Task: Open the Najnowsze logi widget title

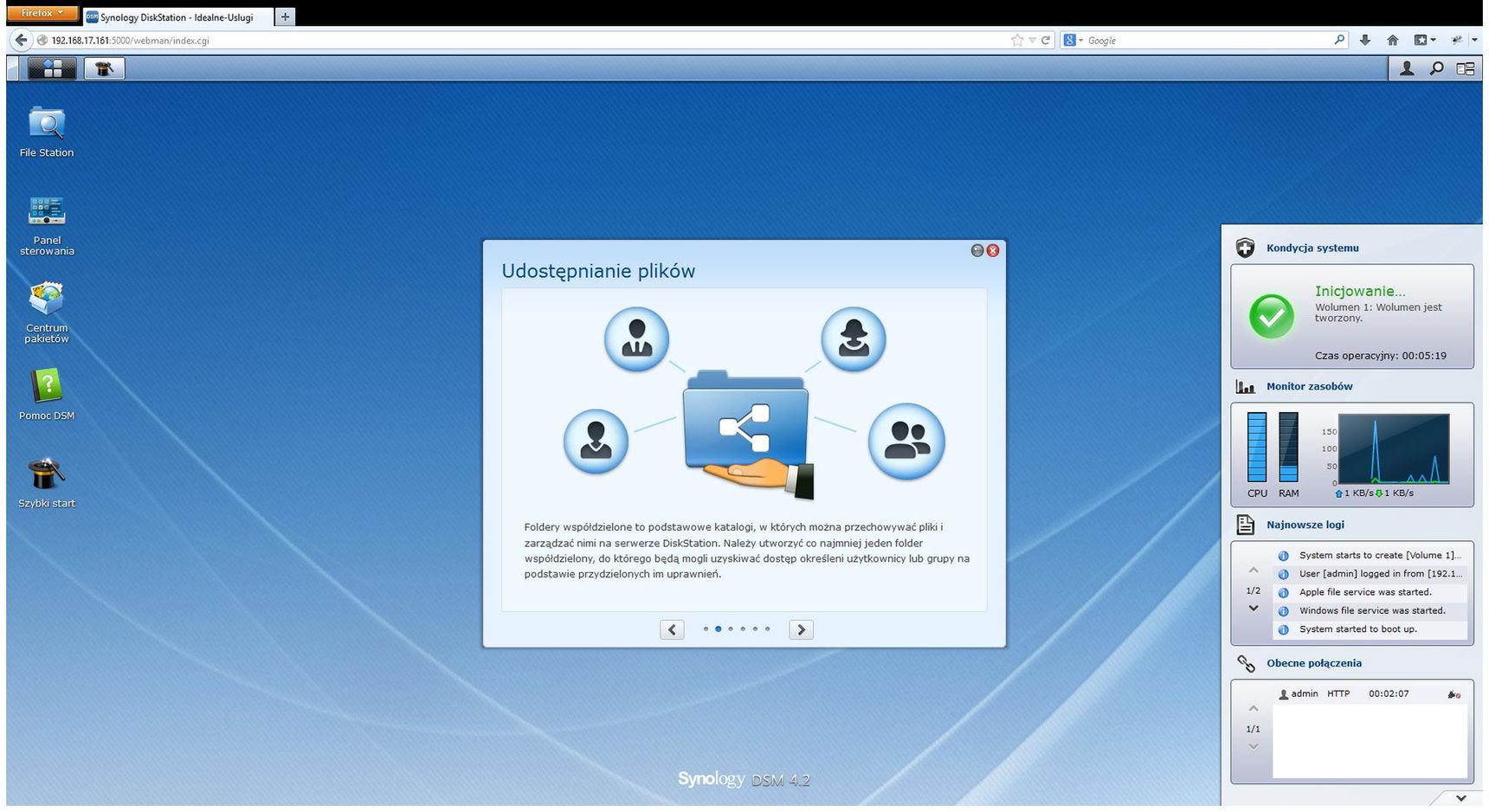Action: (1305, 525)
